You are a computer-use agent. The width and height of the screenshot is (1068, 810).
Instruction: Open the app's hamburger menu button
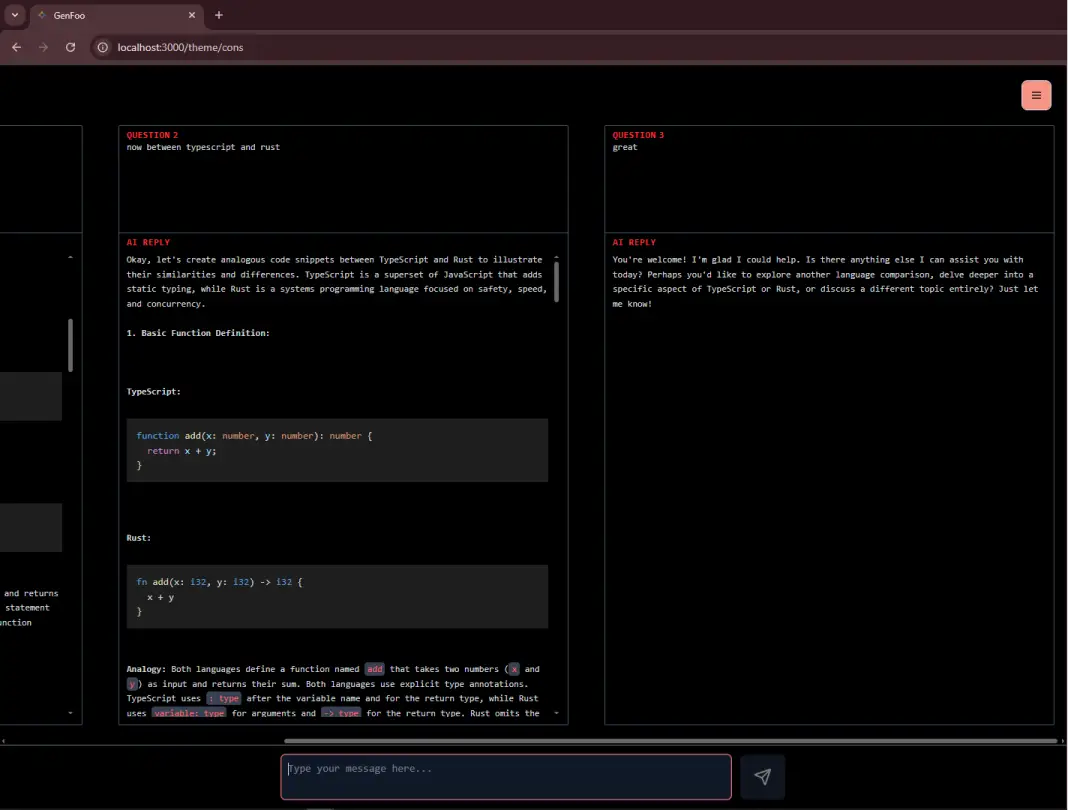1036,95
